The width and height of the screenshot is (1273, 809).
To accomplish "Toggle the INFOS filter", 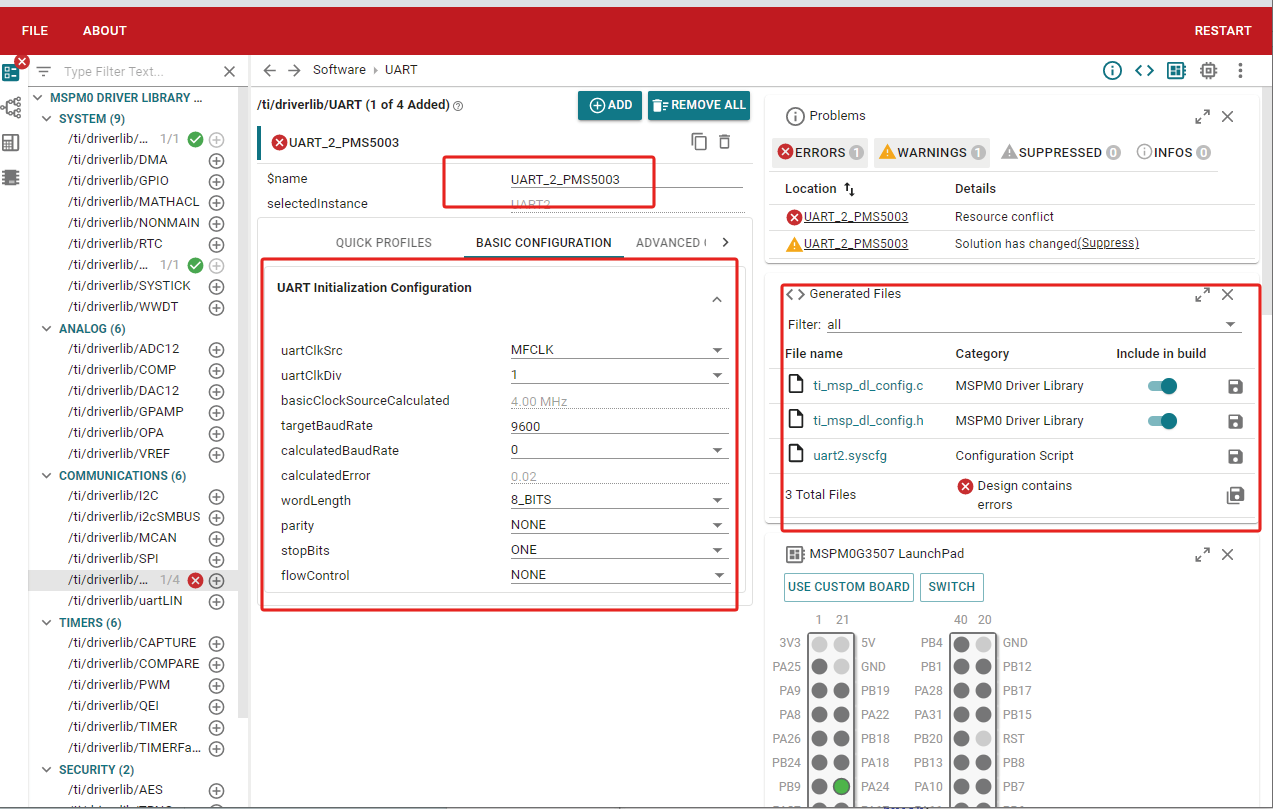I will pyautogui.click(x=1173, y=152).
